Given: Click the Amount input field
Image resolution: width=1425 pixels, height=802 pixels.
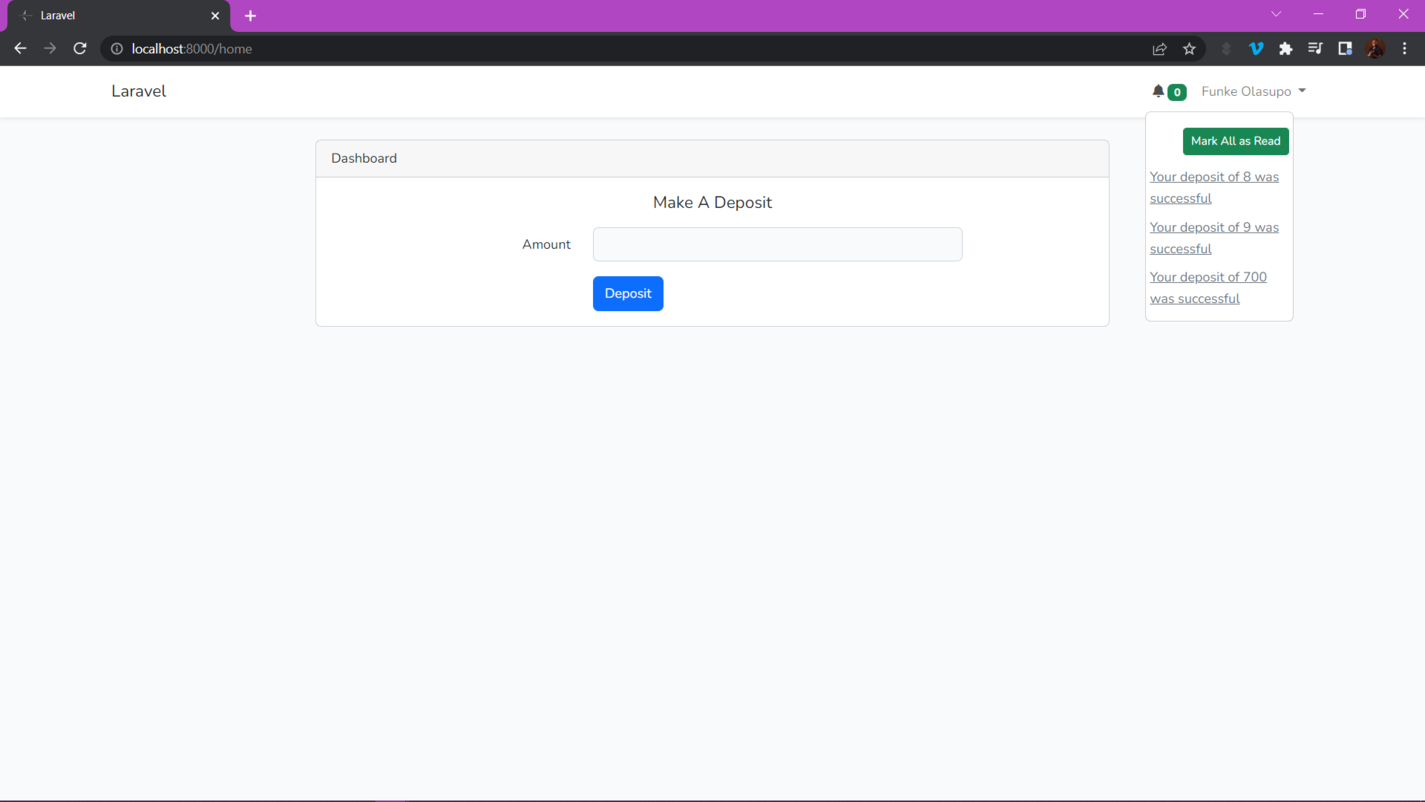Looking at the screenshot, I should click(x=777, y=244).
